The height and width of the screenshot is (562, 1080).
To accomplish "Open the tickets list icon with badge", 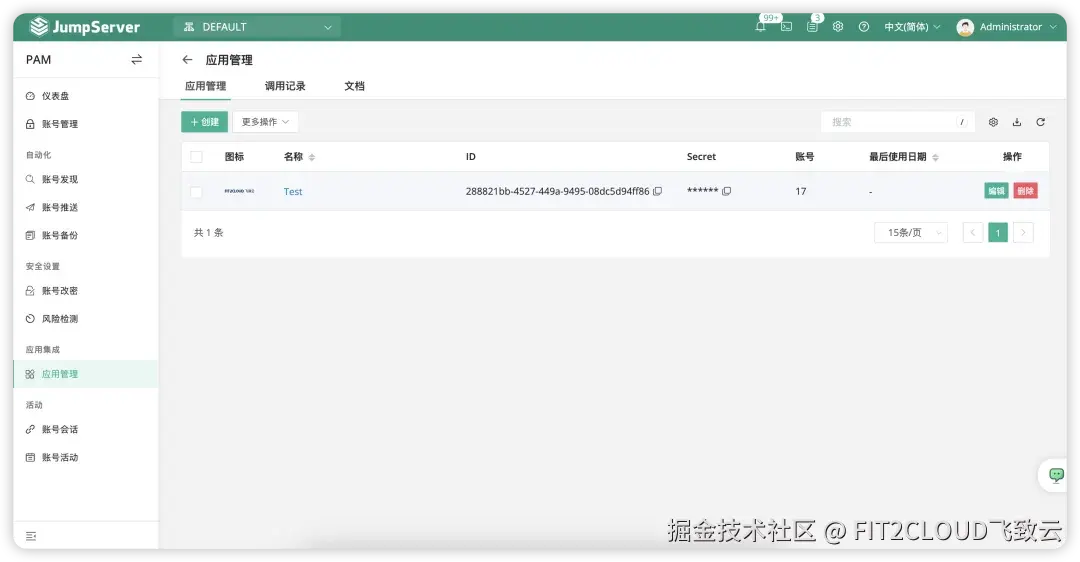I will [812, 27].
